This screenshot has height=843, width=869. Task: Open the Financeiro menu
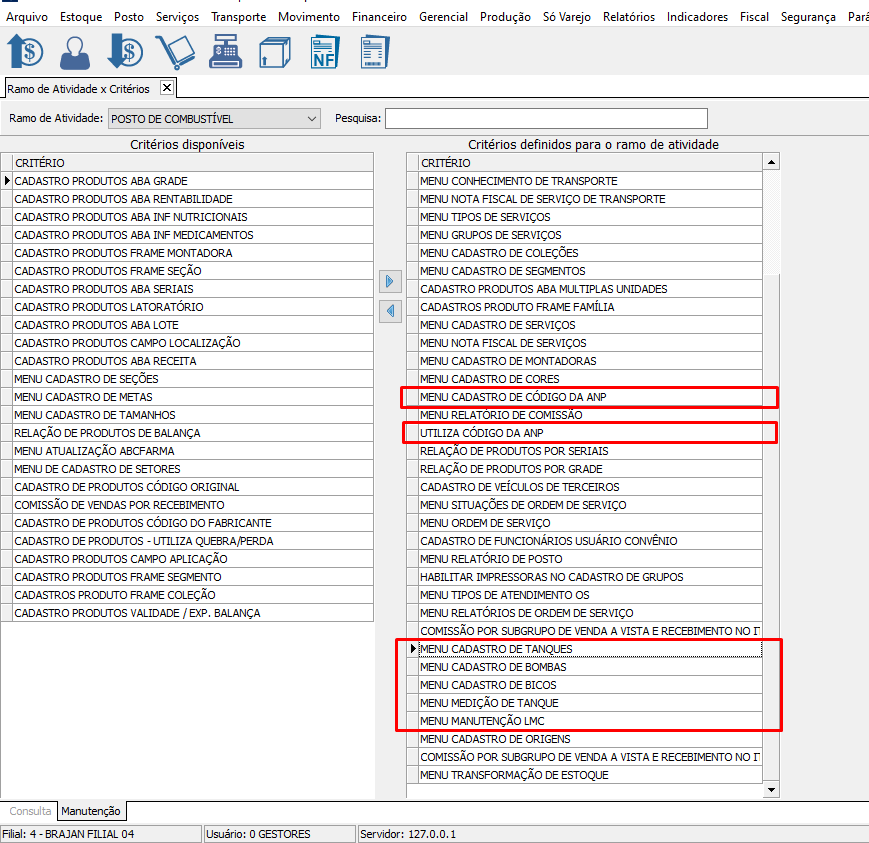pos(379,17)
